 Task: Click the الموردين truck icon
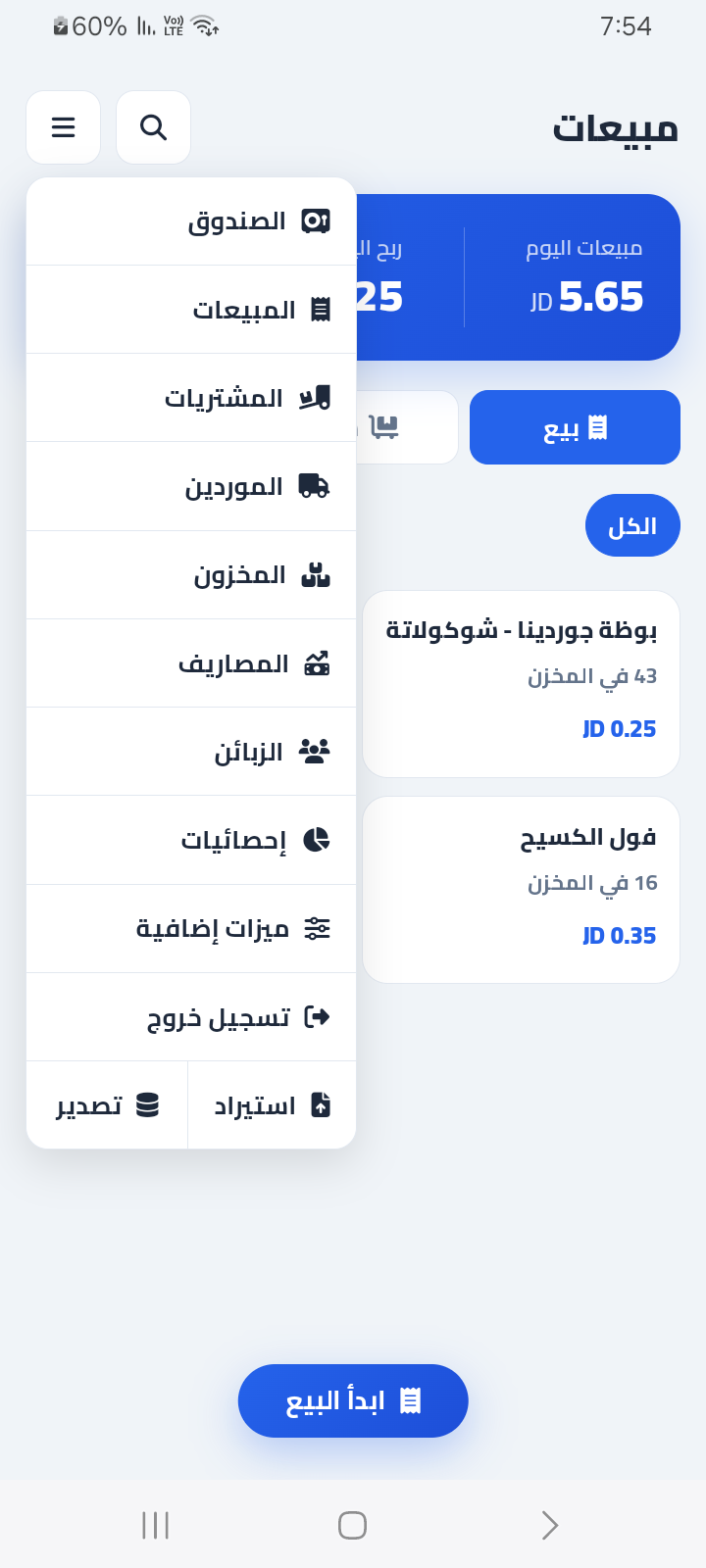(315, 486)
